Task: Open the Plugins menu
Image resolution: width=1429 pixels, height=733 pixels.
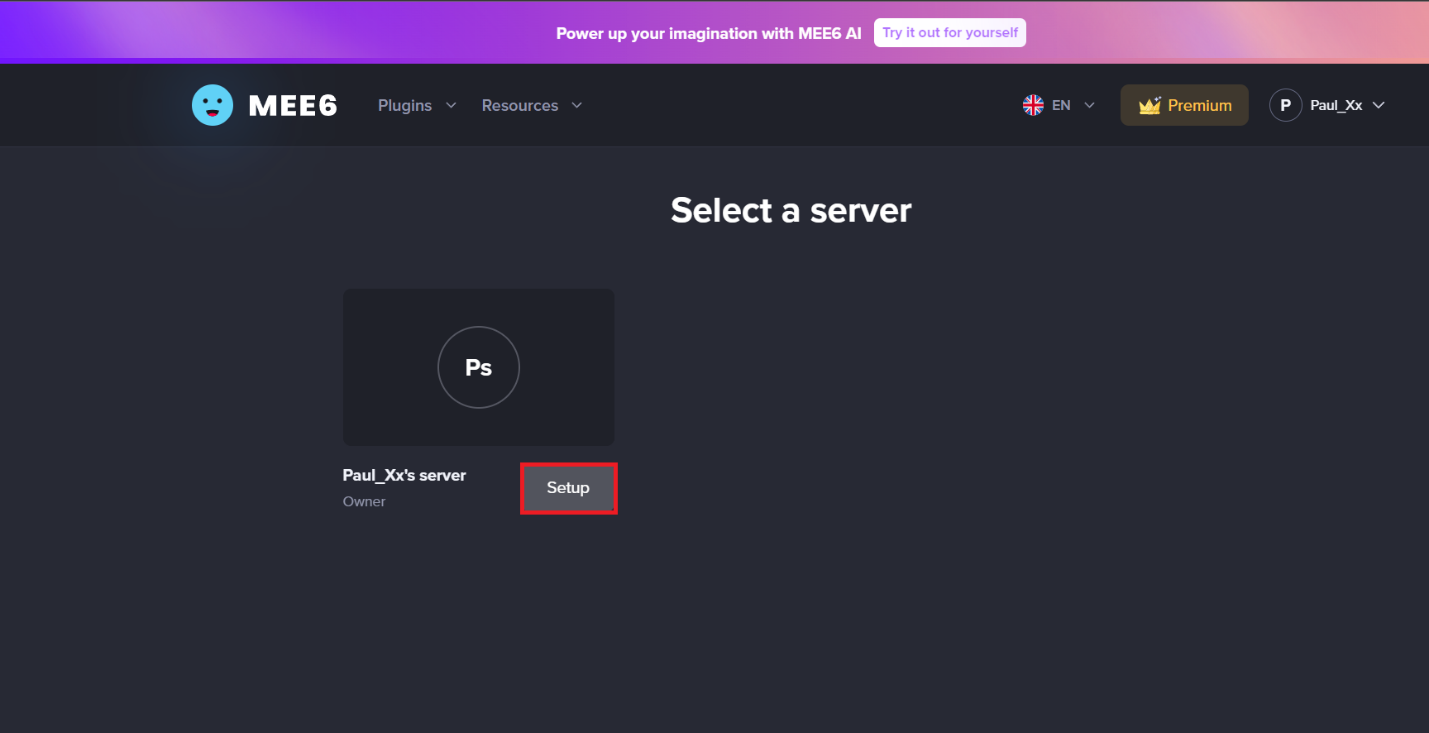Action: point(405,105)
